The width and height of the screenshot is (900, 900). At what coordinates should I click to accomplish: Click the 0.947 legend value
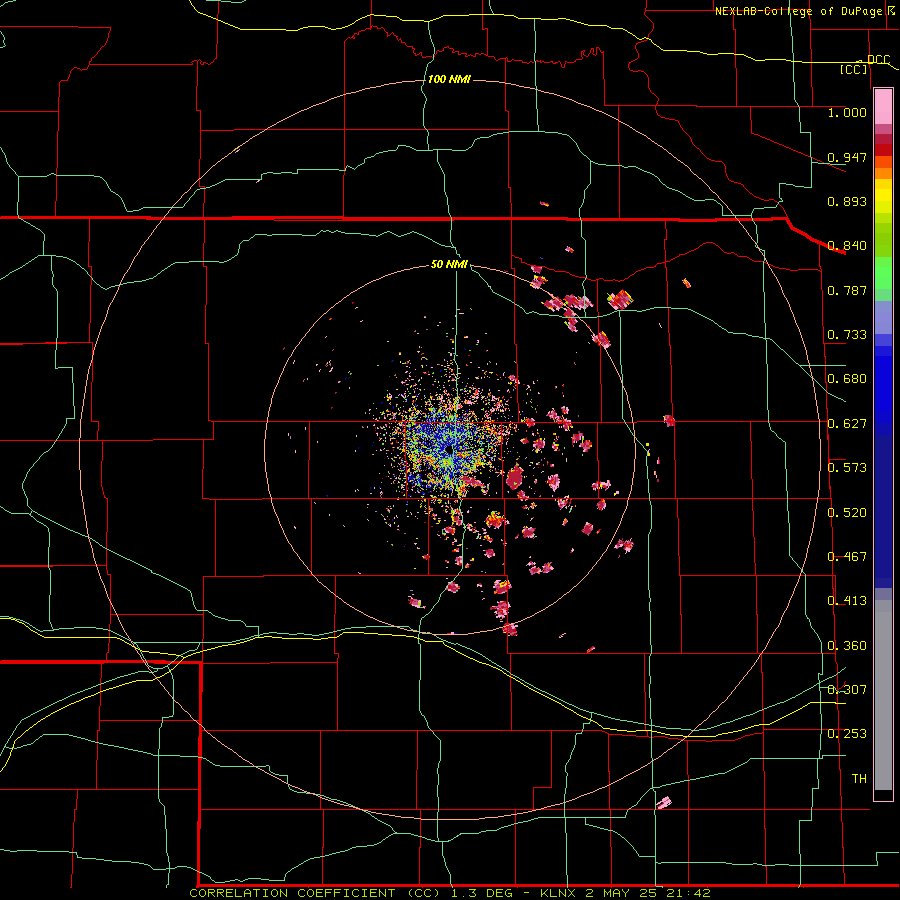coord(847,157)
